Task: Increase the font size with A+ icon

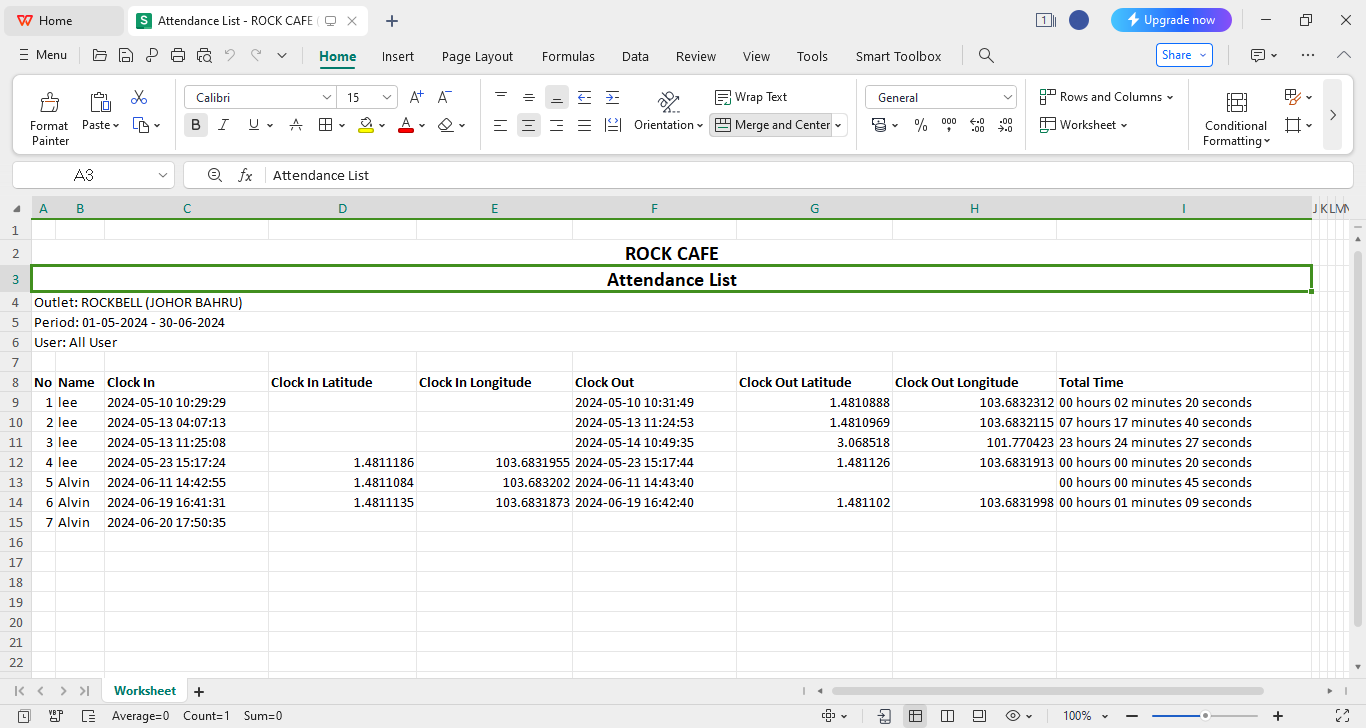Action: click(417, 97)
